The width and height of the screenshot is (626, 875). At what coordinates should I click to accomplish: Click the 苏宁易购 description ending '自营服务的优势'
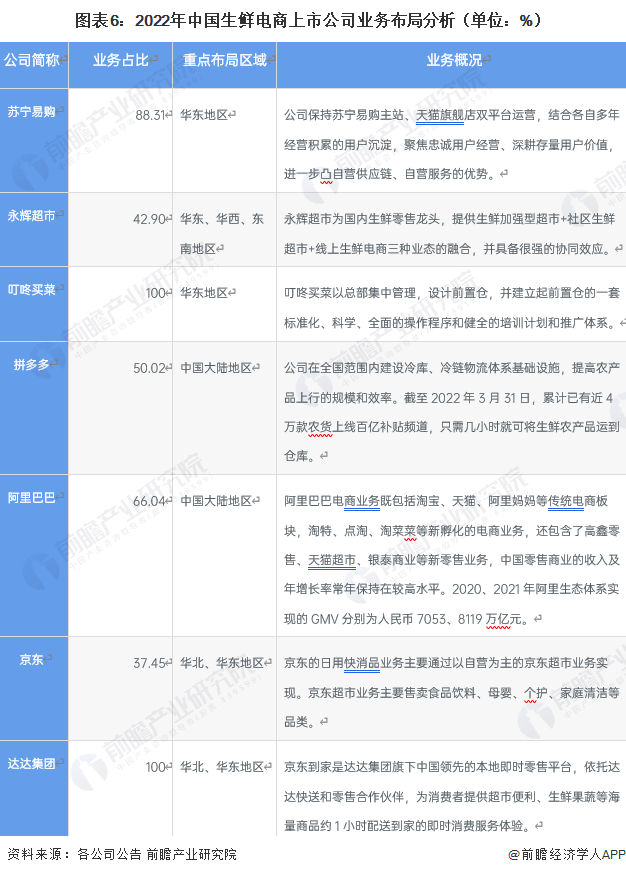pyautogui.click(x=451, y=145)
